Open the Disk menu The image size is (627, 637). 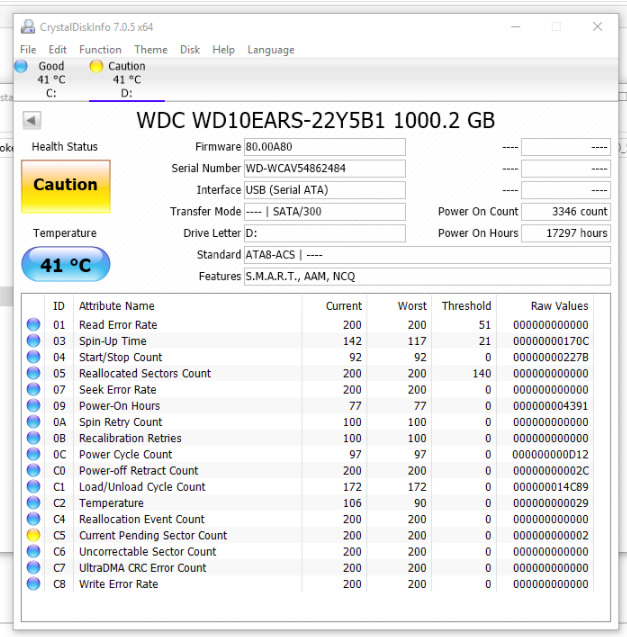190,50
